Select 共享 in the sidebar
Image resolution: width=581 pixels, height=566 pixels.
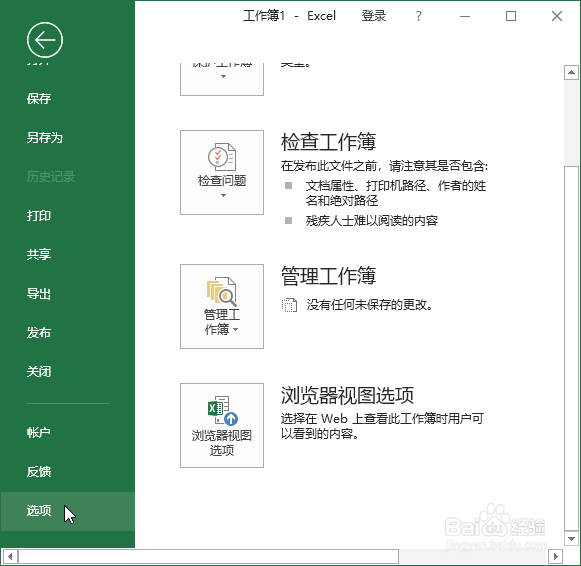(39, 254)
